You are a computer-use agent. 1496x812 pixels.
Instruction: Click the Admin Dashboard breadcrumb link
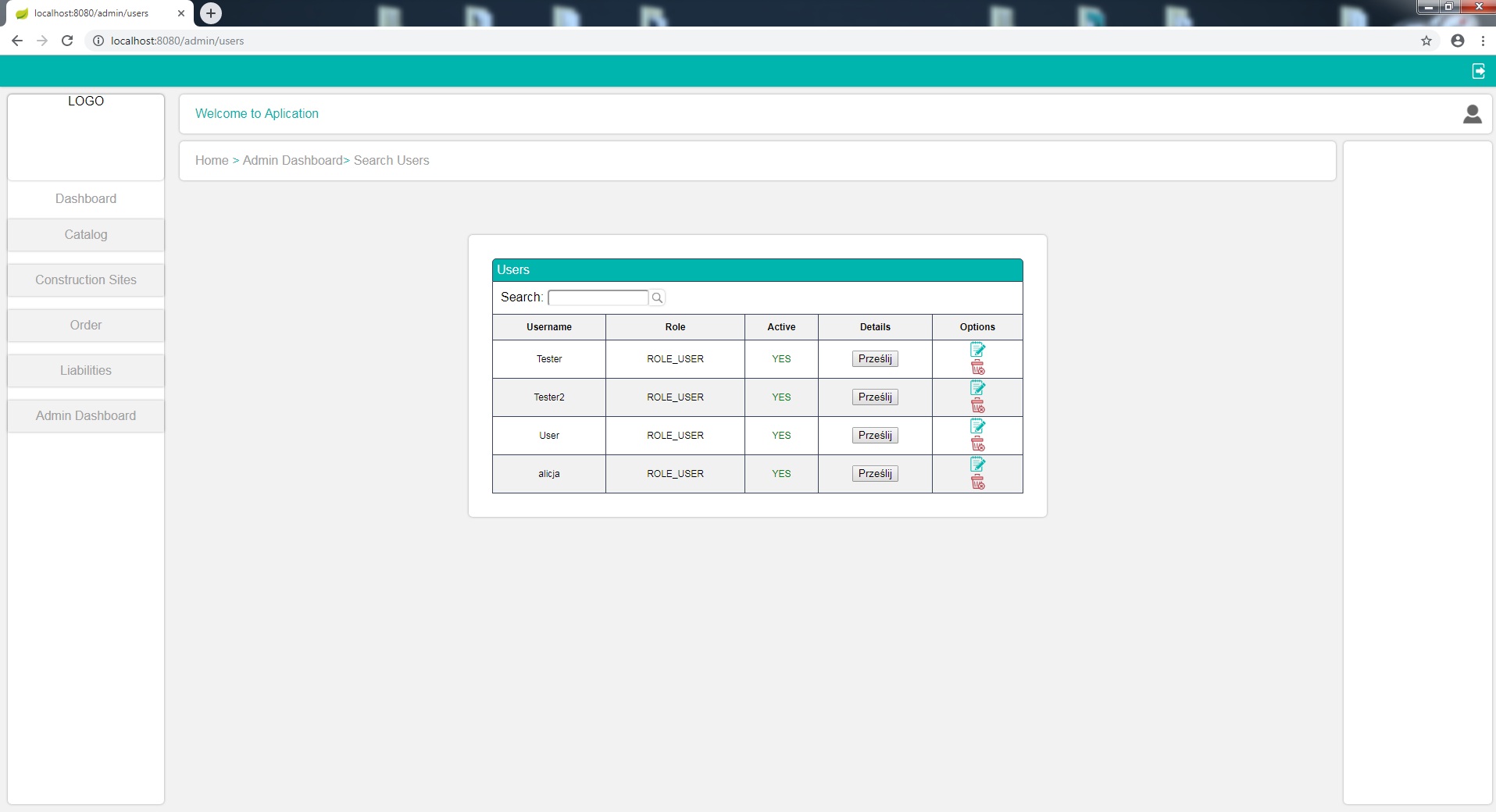[293, 161]
